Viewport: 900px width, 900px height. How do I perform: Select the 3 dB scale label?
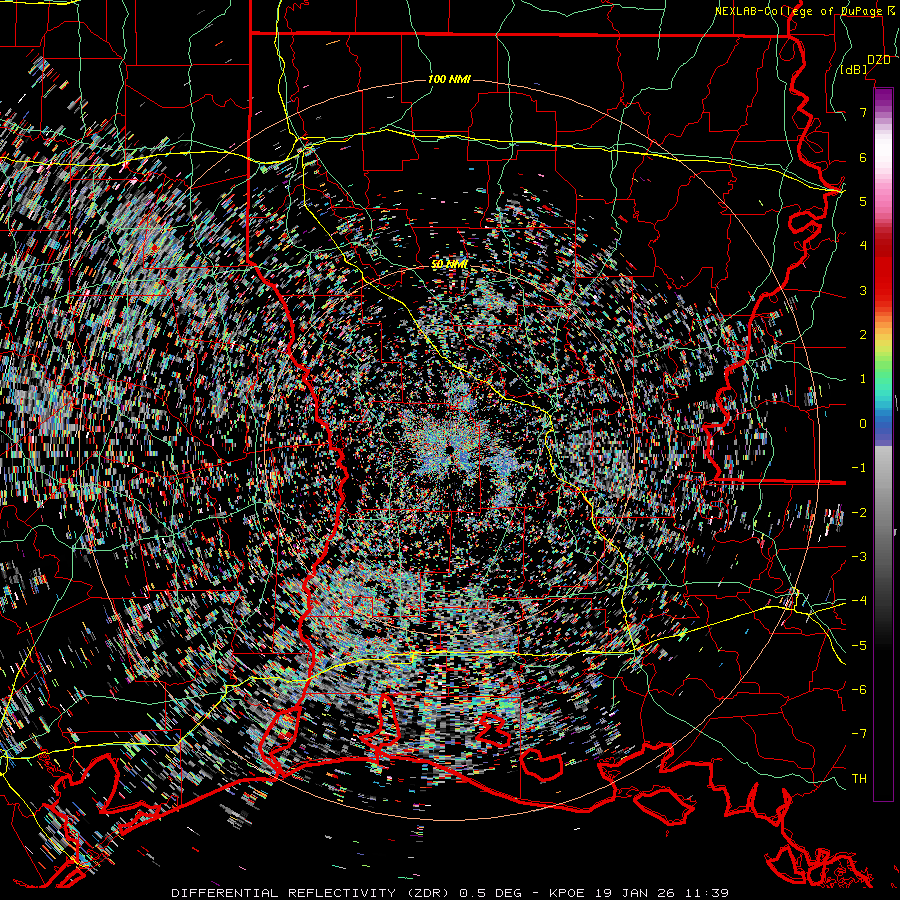(863, 290)
